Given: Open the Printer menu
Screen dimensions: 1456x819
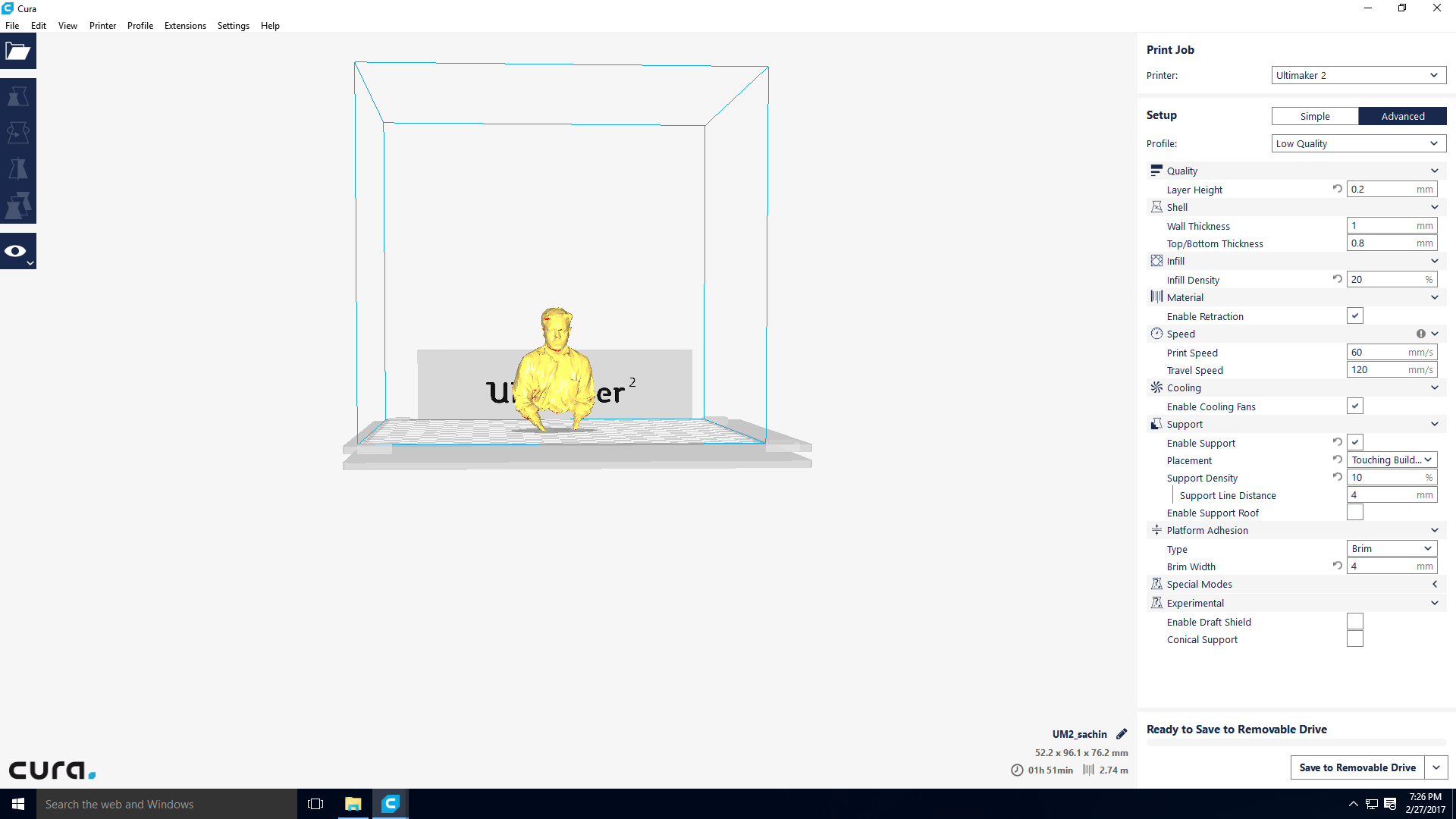Looking at the screenshot, I should point(102,25).
